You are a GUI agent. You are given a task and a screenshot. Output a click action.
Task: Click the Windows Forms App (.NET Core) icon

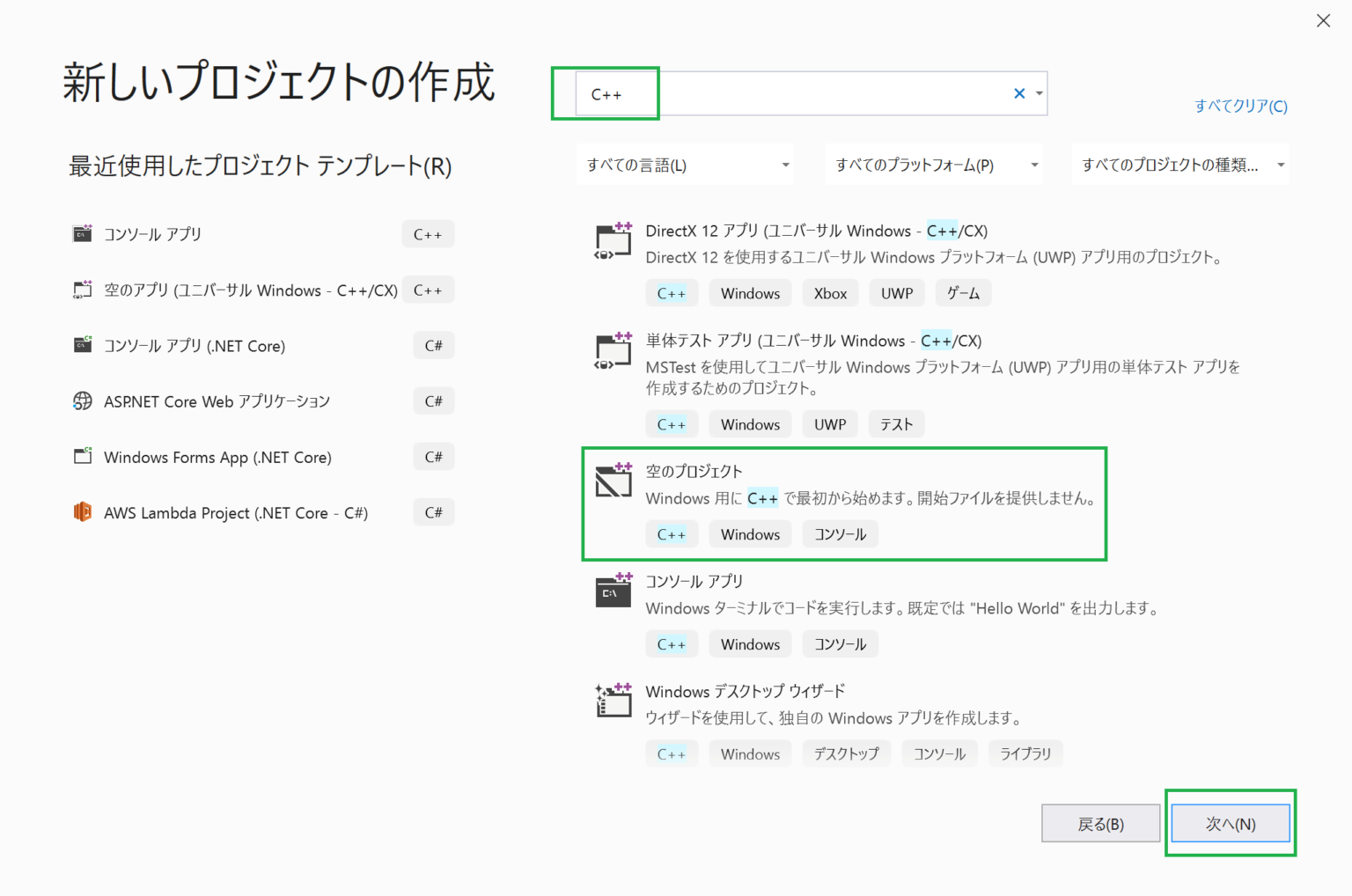click(x=82, y=456)
